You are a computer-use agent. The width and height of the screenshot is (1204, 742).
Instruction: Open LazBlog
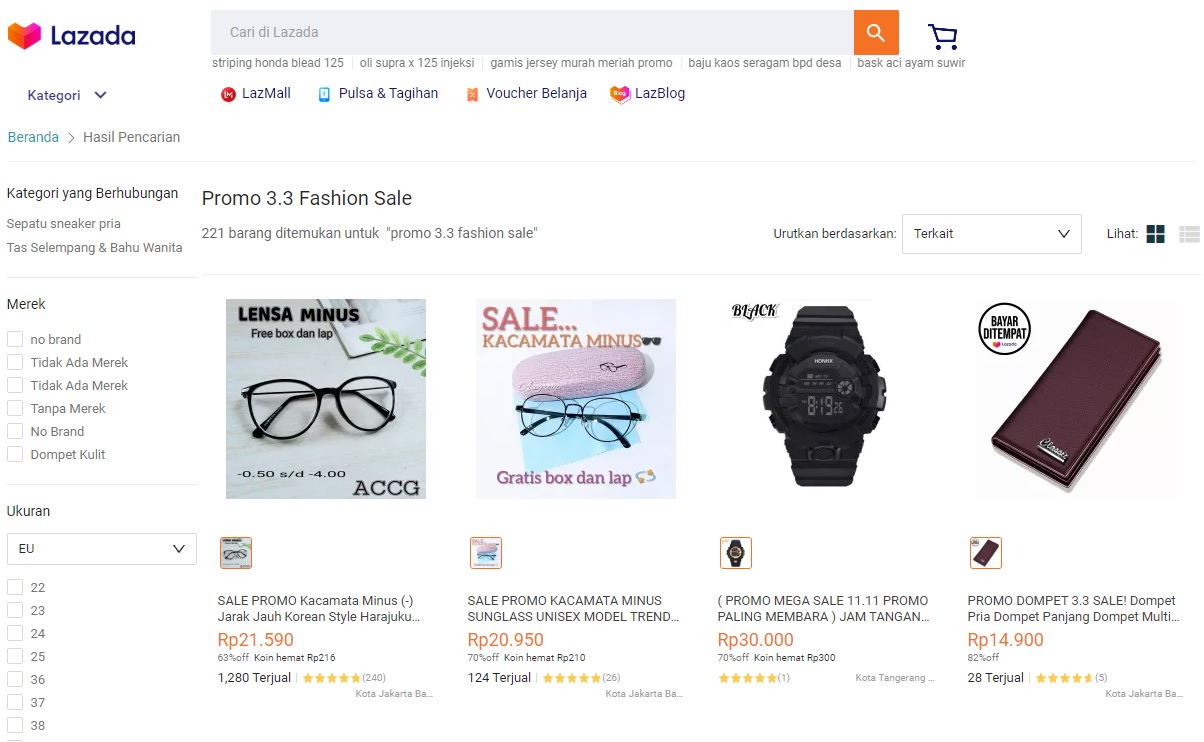point(648,93)
